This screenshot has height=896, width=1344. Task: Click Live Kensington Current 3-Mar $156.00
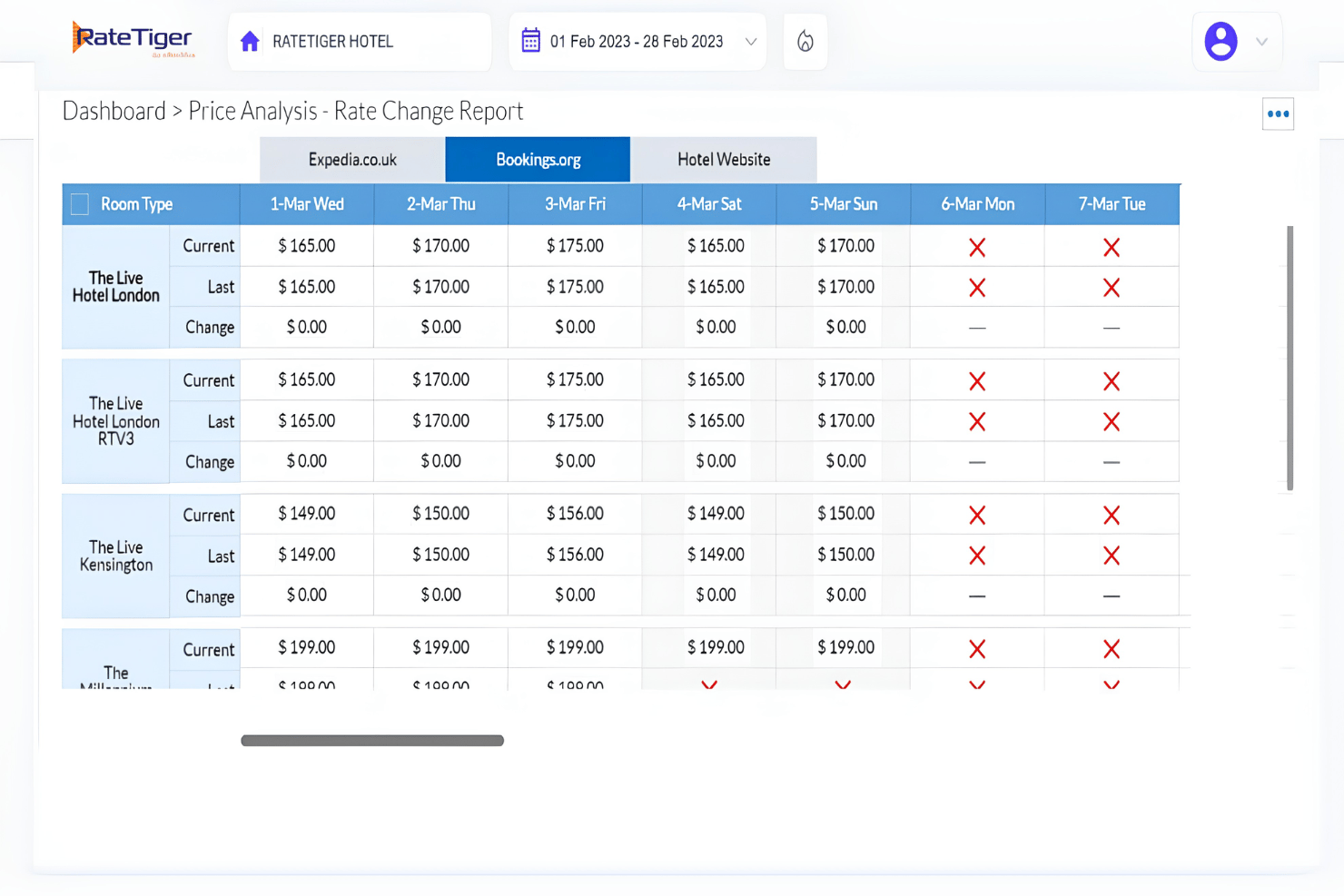point(575,514)
